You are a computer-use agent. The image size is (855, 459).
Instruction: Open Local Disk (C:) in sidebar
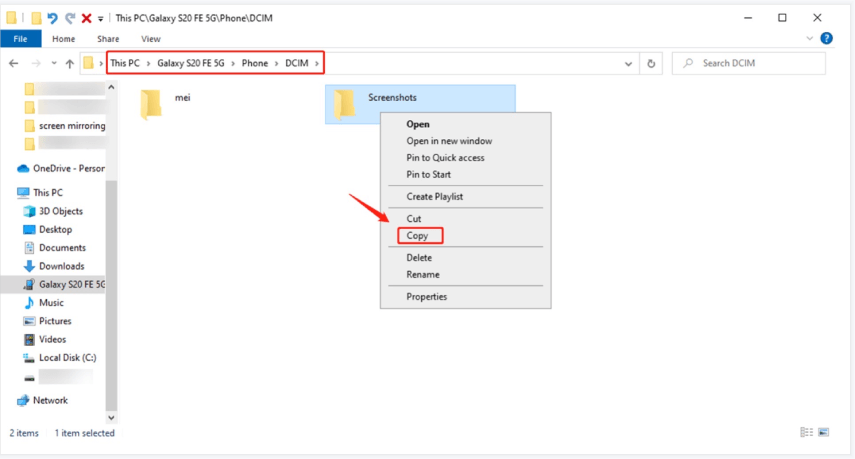pyautogui.click(x=67, y=357)
